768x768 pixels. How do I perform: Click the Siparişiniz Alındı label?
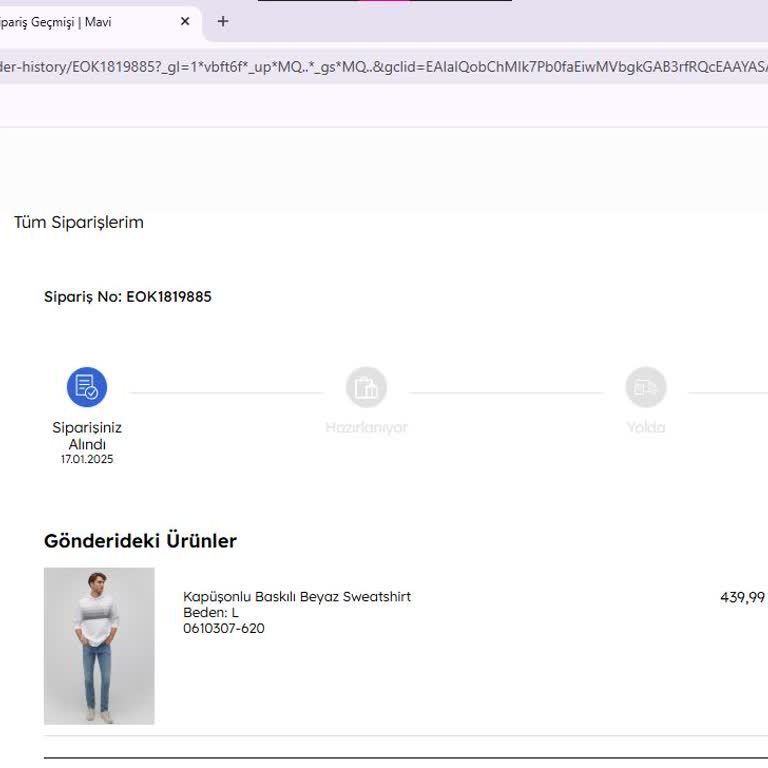pos(87,435)
